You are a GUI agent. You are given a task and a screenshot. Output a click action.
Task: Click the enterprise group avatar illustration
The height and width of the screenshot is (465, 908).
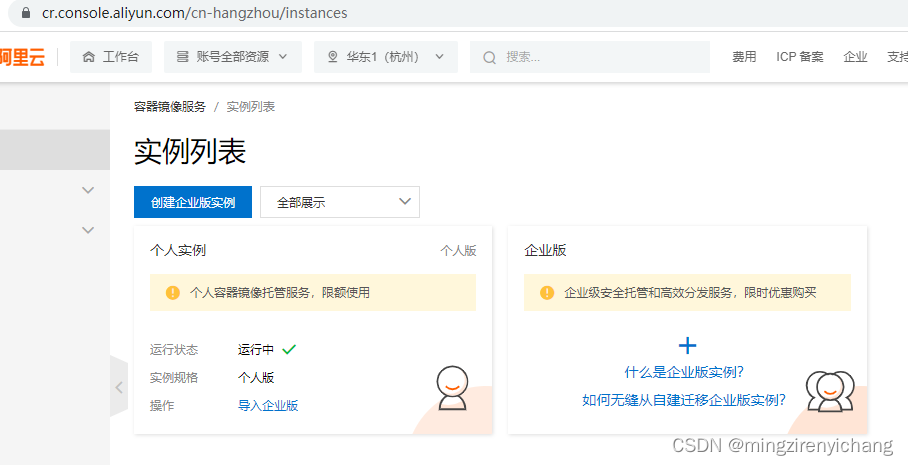pos(830,391)
